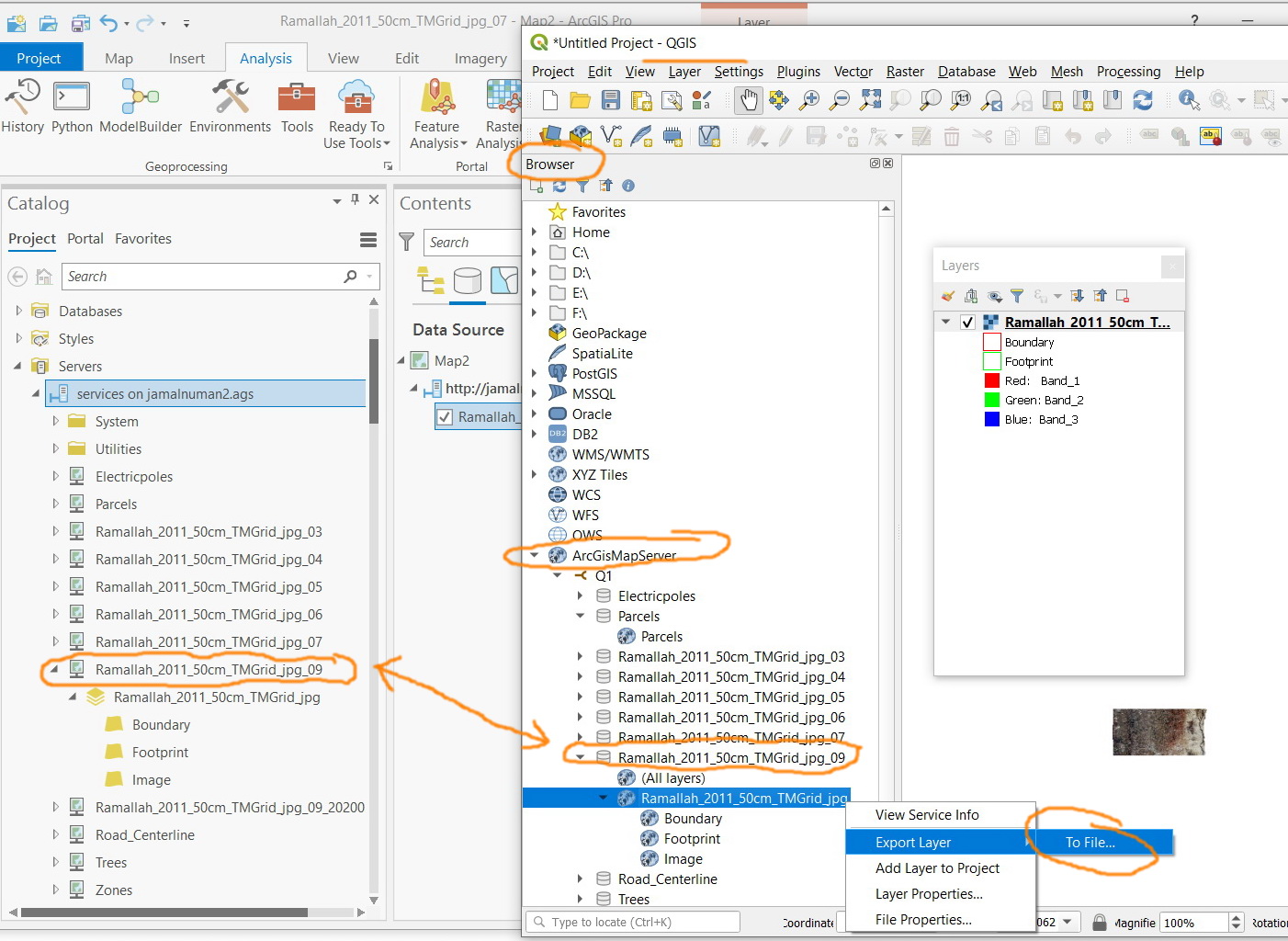Open magnifier percentage stepper in status bar
This screenshot has height=941, width=1288.
click(x=1236, y=923)
